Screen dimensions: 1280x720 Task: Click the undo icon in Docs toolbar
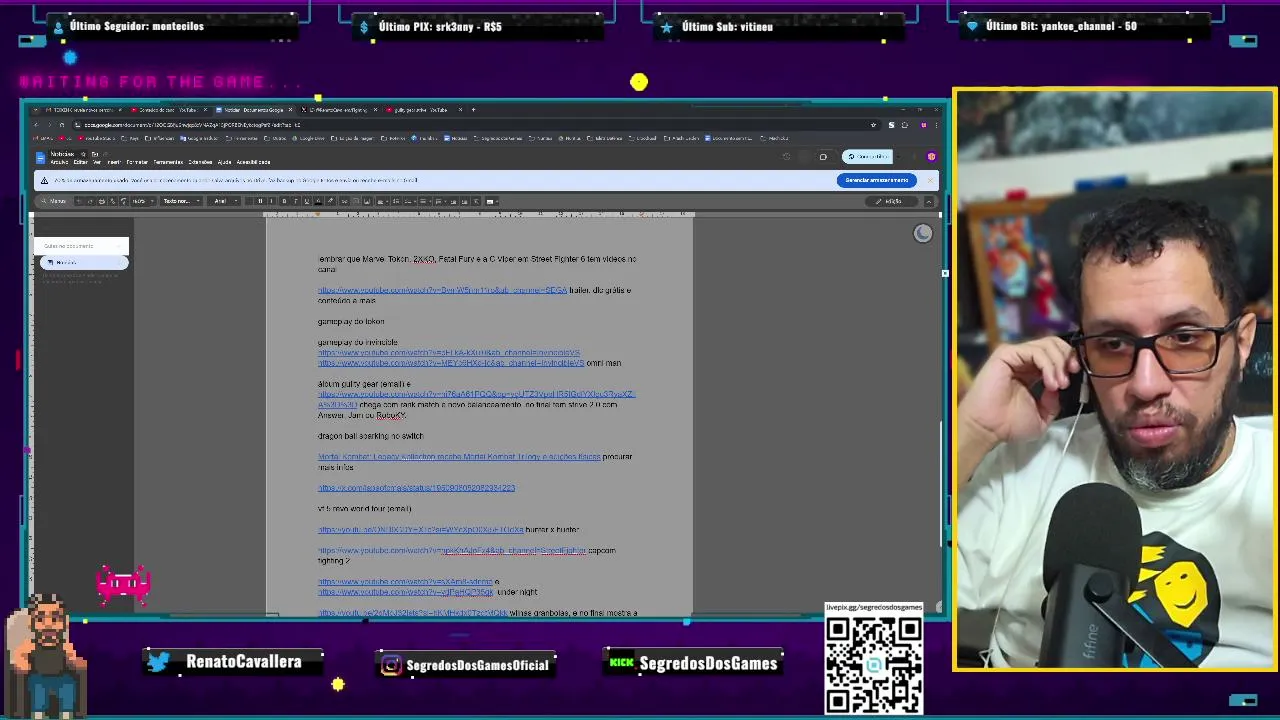click(78, 201)
